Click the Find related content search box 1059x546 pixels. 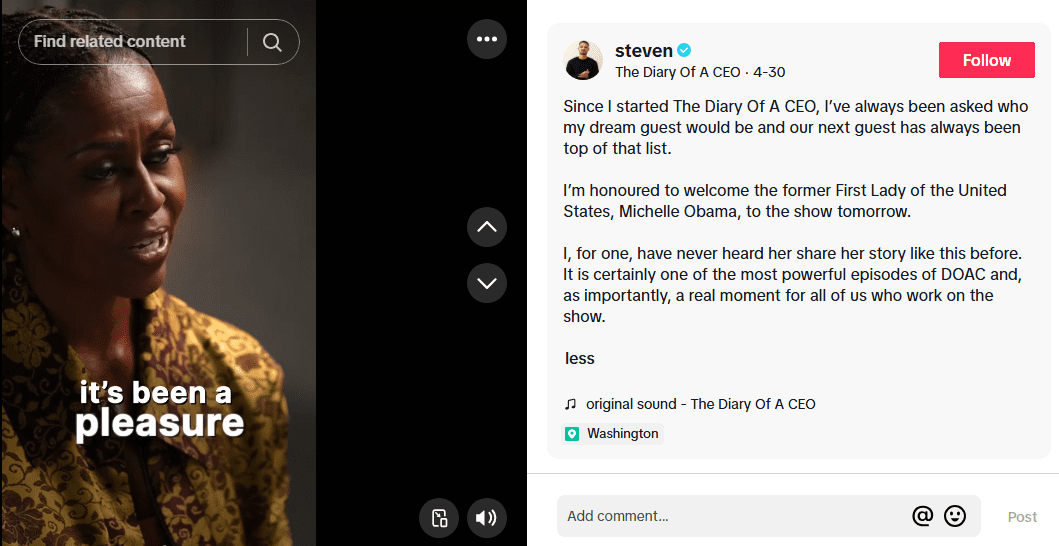130,42
